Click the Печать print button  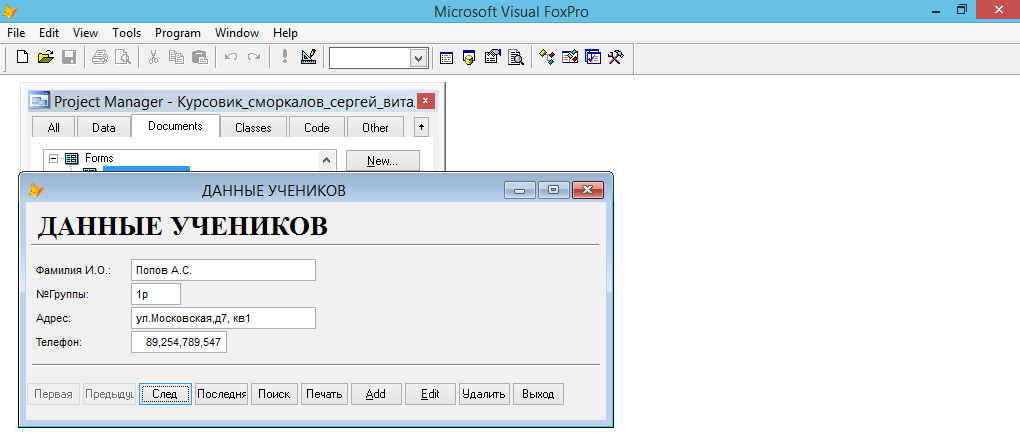click(x=324, y=394)
